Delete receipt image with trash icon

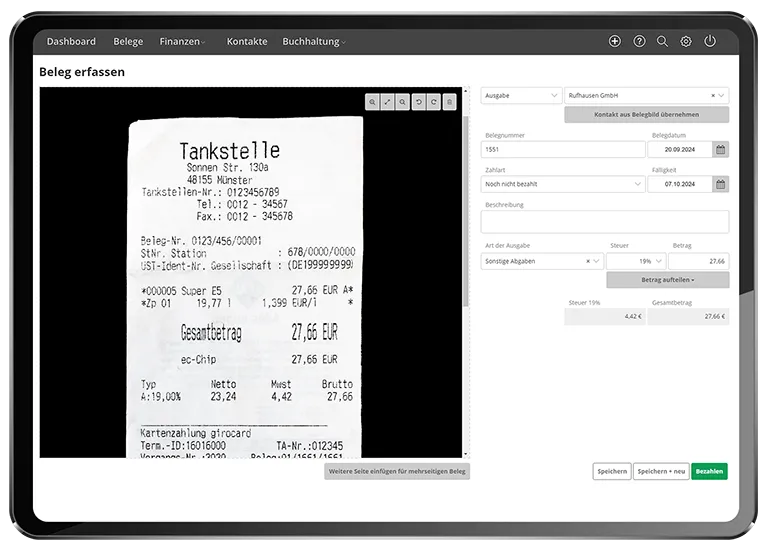[x=449, y=102]
